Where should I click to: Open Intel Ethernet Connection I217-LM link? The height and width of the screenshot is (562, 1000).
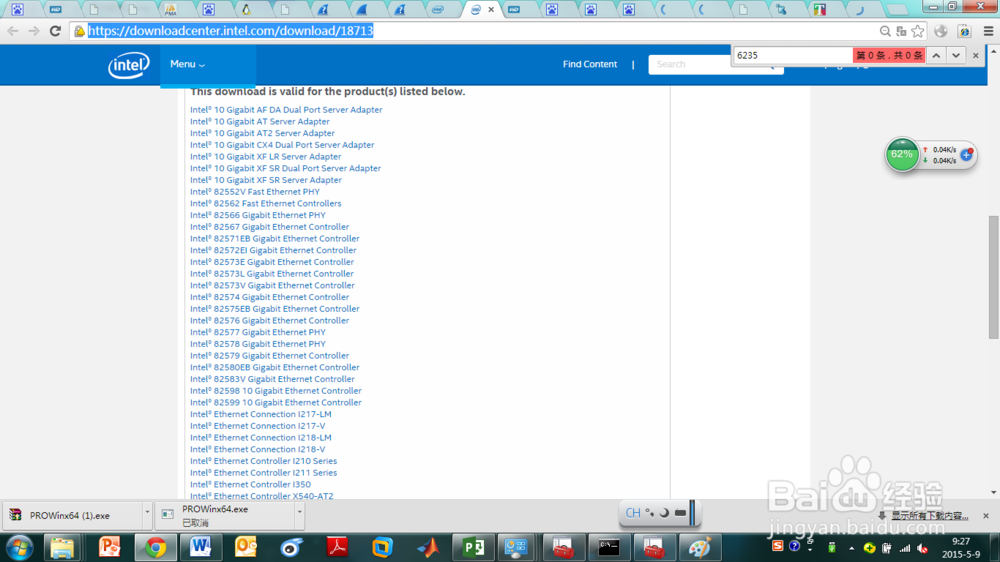pos(261,414)
